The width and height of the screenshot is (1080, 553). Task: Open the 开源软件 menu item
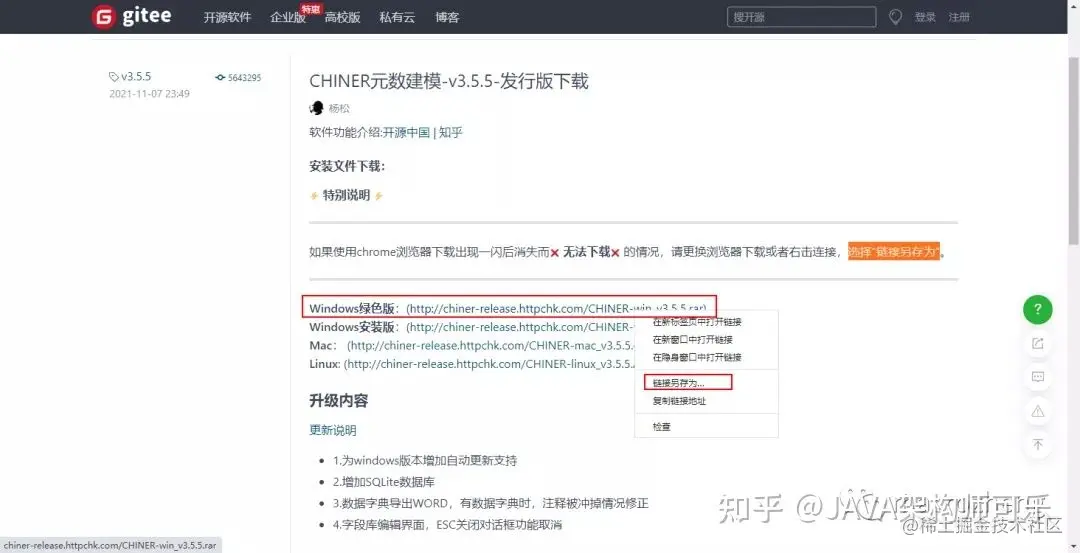(x=227, y=18)
